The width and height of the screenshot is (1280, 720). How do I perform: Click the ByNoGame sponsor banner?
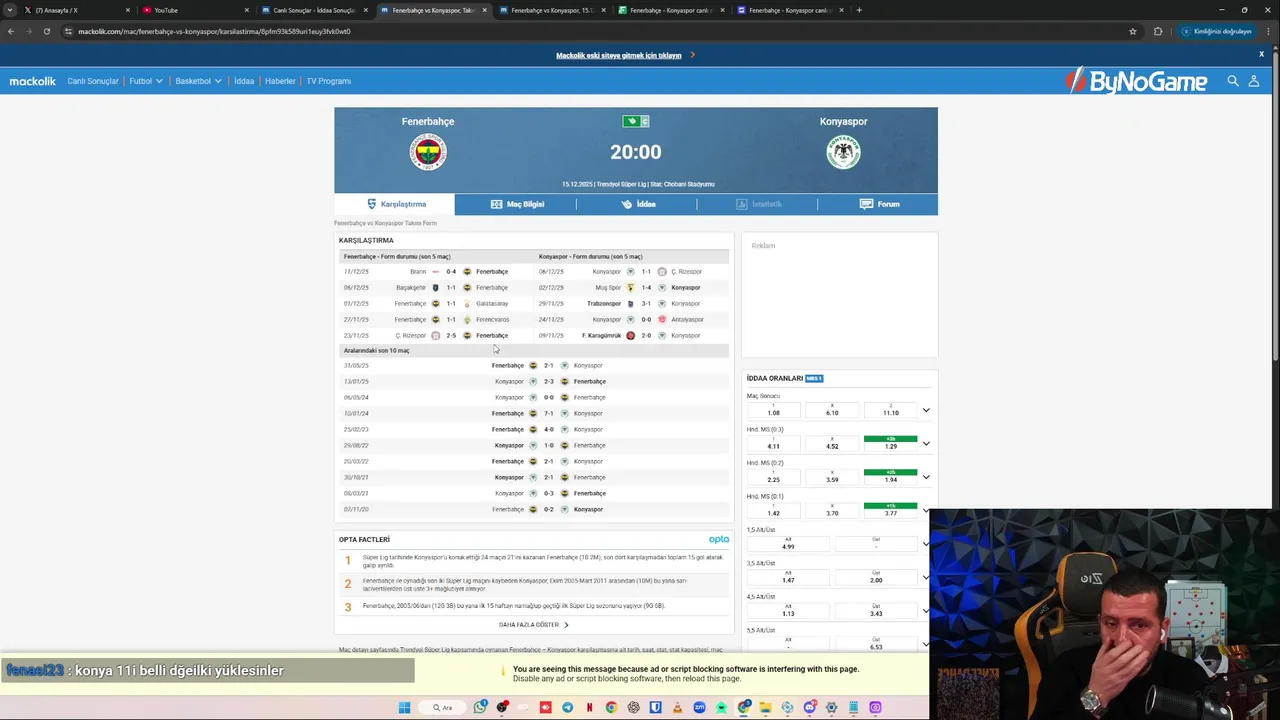click(x=1135, y=81)
